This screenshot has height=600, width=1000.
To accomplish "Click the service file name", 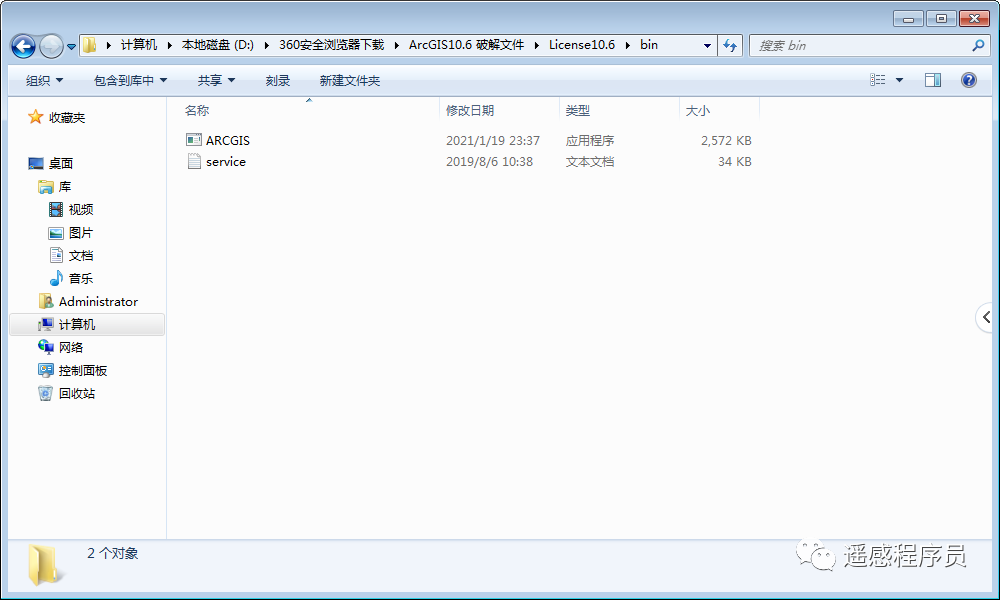I will point(226,162).
